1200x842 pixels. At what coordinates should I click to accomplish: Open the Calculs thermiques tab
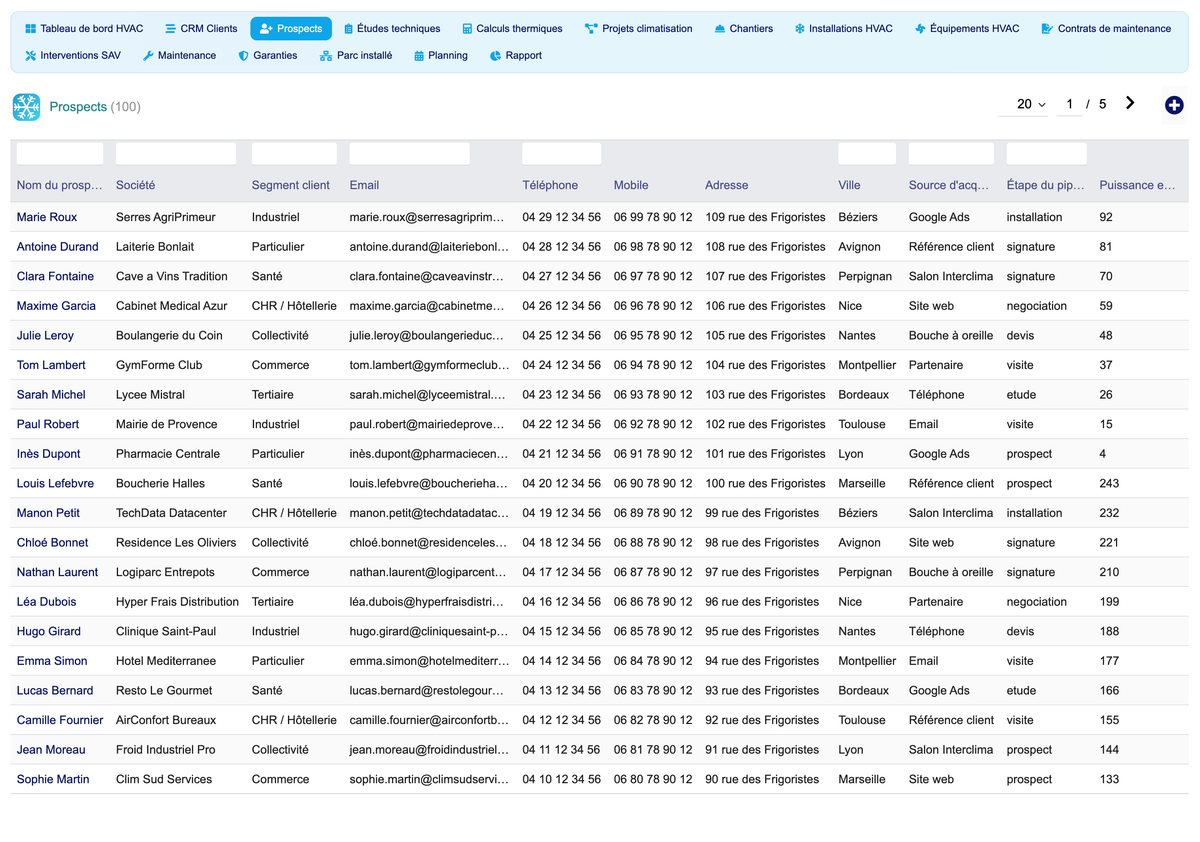click(x=512, y=29)
